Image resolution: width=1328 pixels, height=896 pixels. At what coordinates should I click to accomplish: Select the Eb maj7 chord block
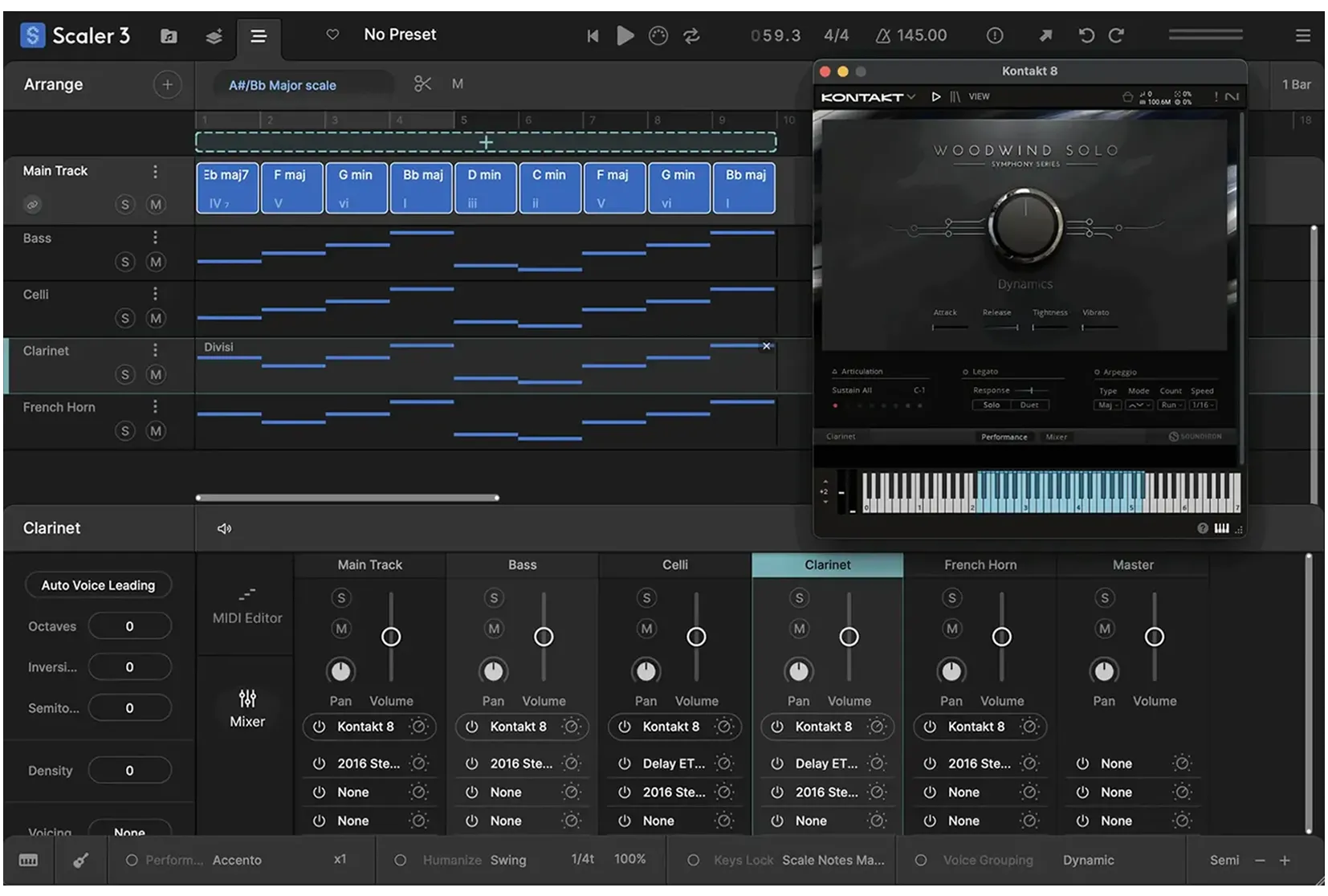click(227, 188)
